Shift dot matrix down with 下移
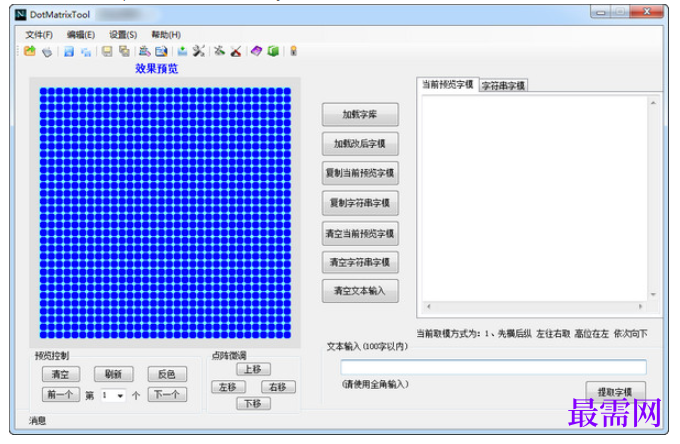This screenshot has height=444, width=680. point(253,404)
